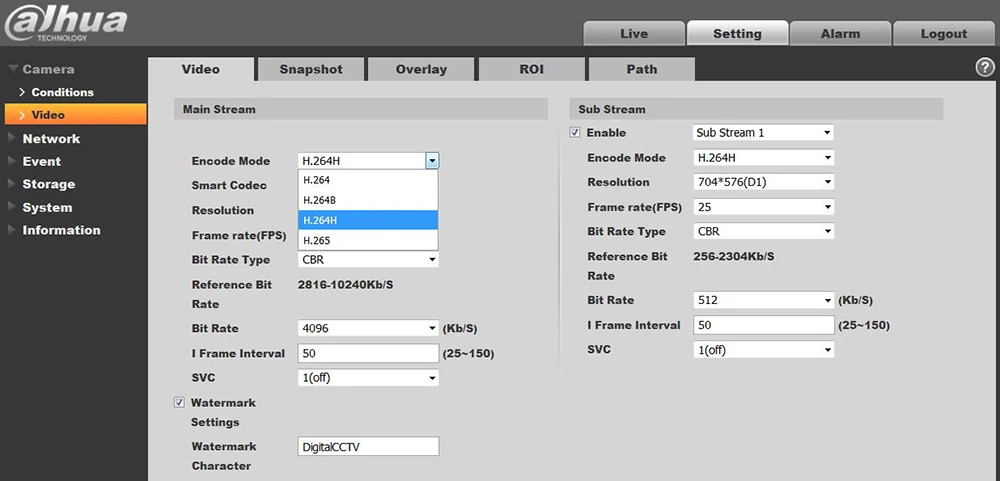Click the Watermark Character DigitalCCTV field
1000x481 pixels.
coord(368,447)
